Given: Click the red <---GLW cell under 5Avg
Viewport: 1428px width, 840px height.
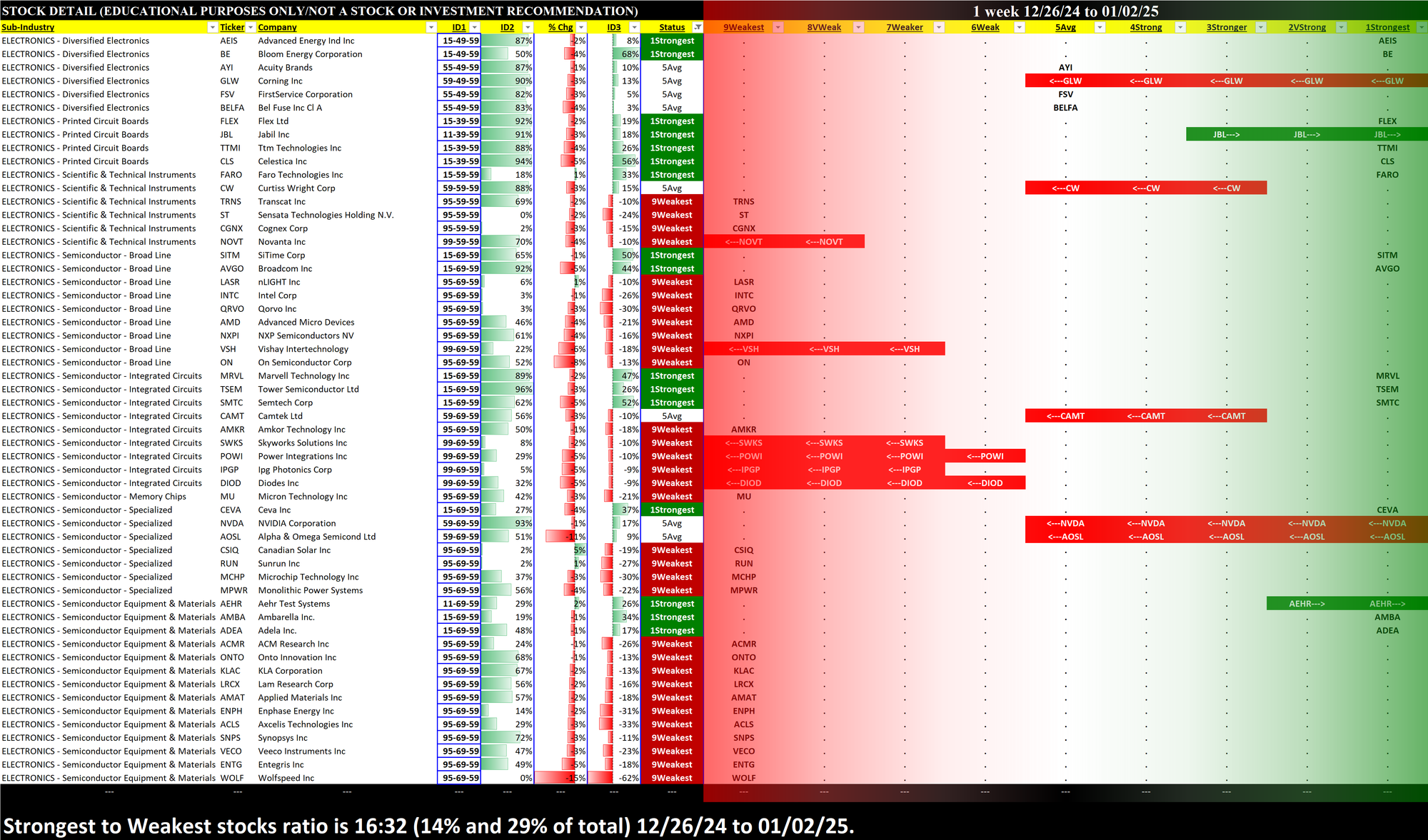Looking at the screenshot, I should pyautogui.click(x=1065, y=81).
